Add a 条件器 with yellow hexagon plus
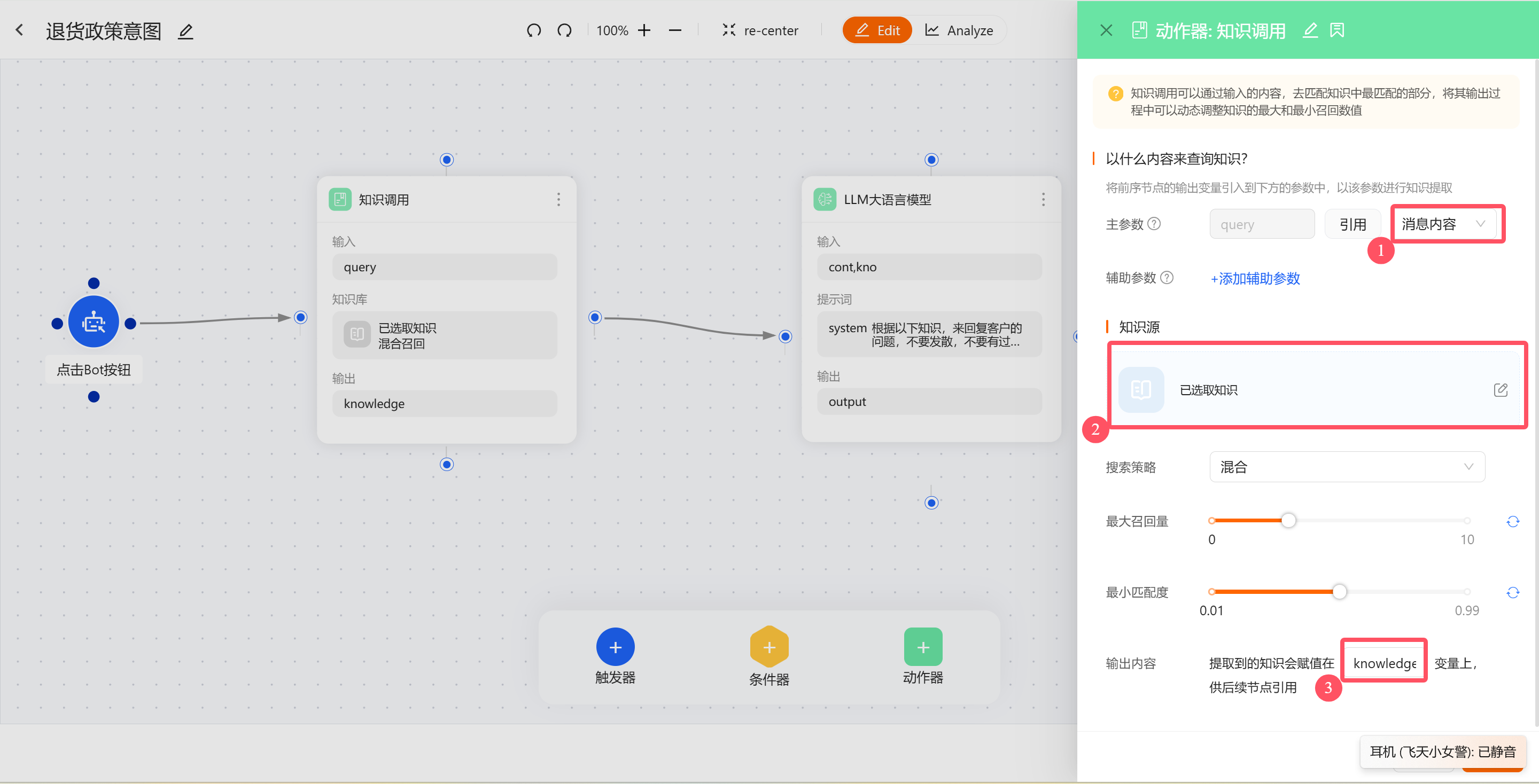 point(769,647)
